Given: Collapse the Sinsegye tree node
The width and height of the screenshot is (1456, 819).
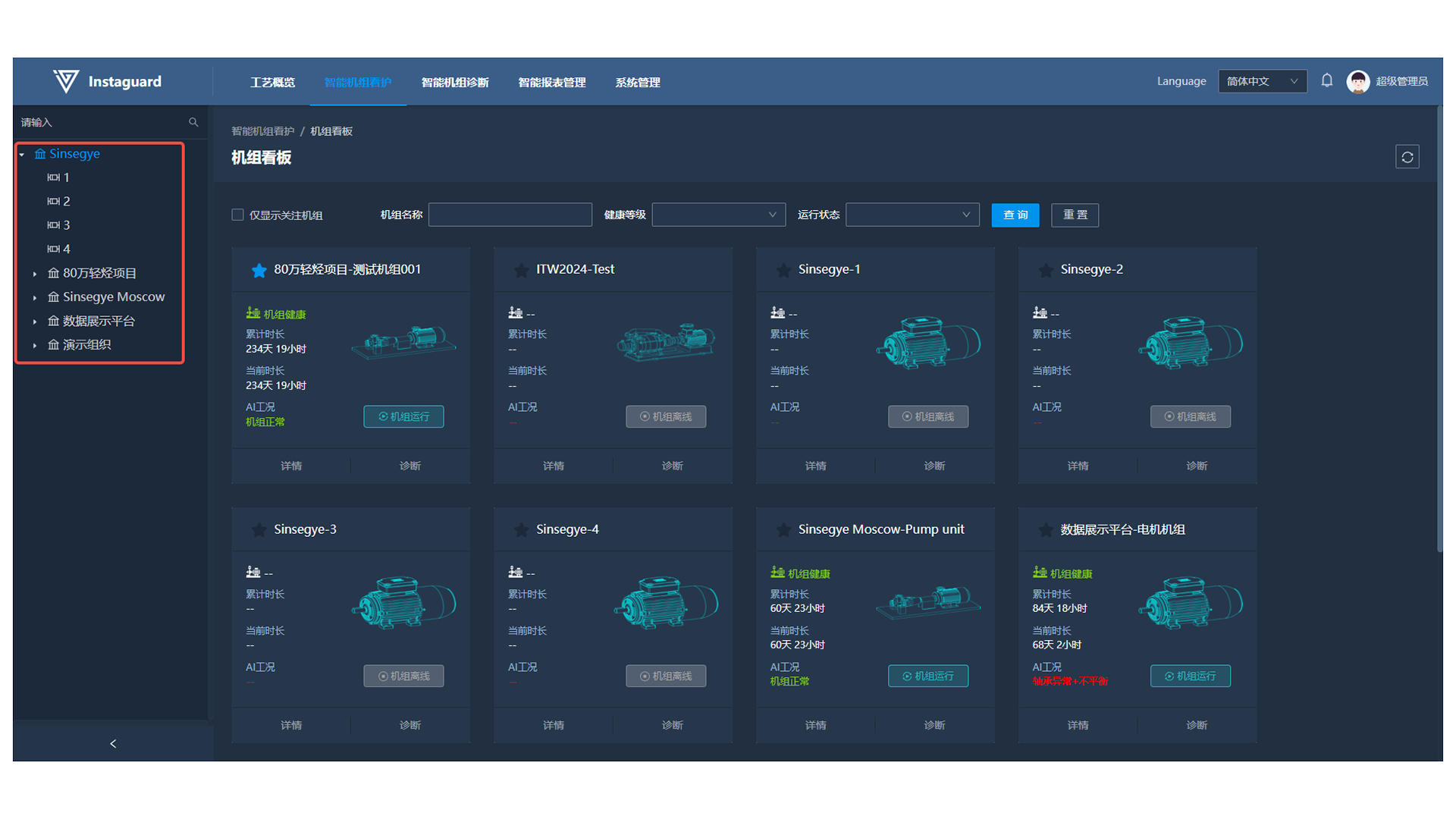Looking at the screenshot, I should pos(22,154).
